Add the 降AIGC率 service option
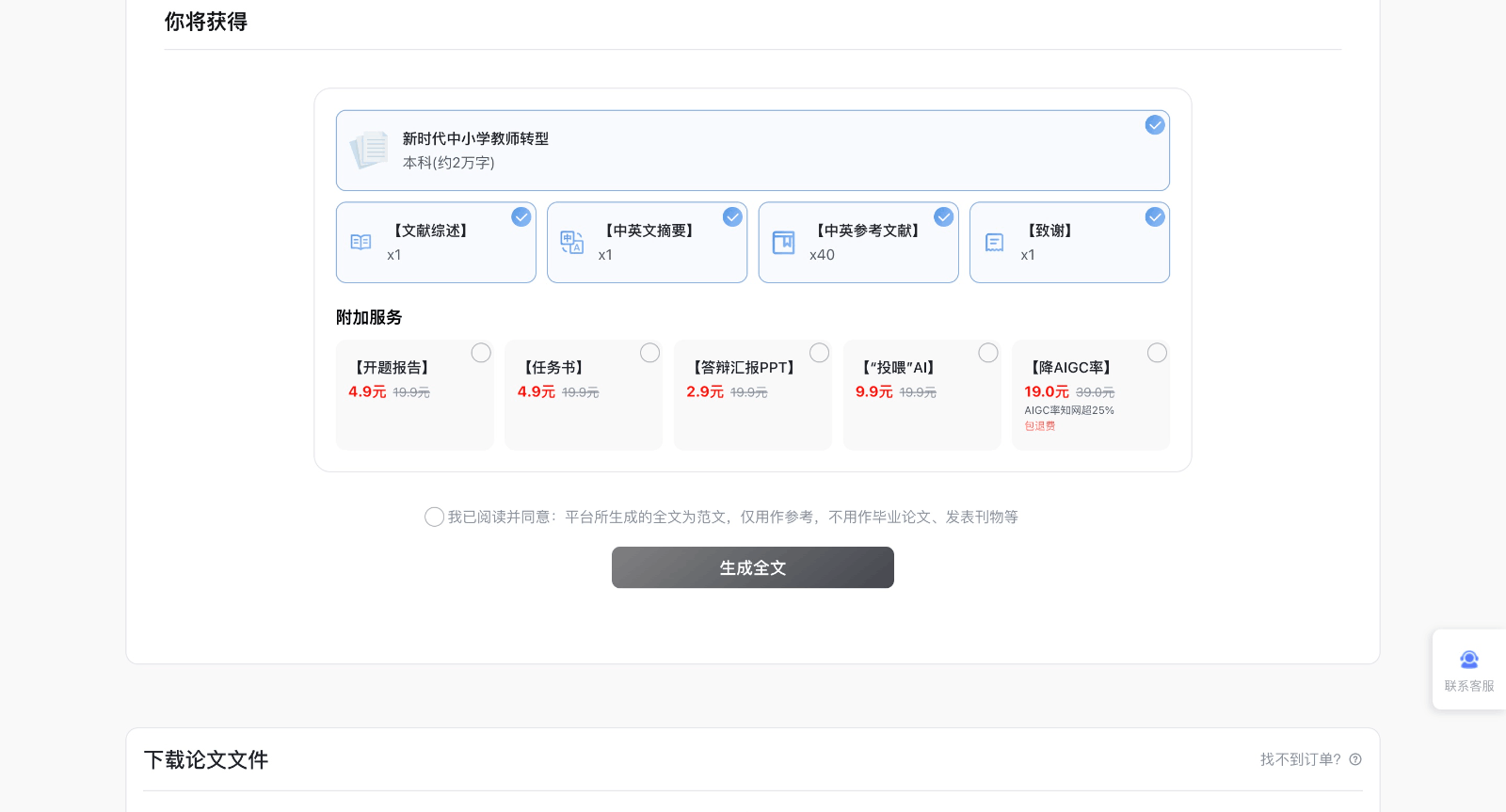This screenshot has width=1506, height=812. point(1157,353)
